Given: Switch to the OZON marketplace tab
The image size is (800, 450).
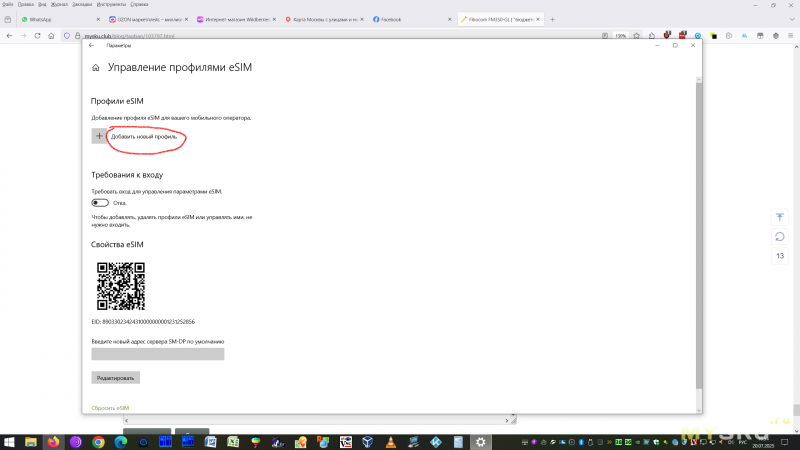Looking at the screenshot, I should pos(147,19).
